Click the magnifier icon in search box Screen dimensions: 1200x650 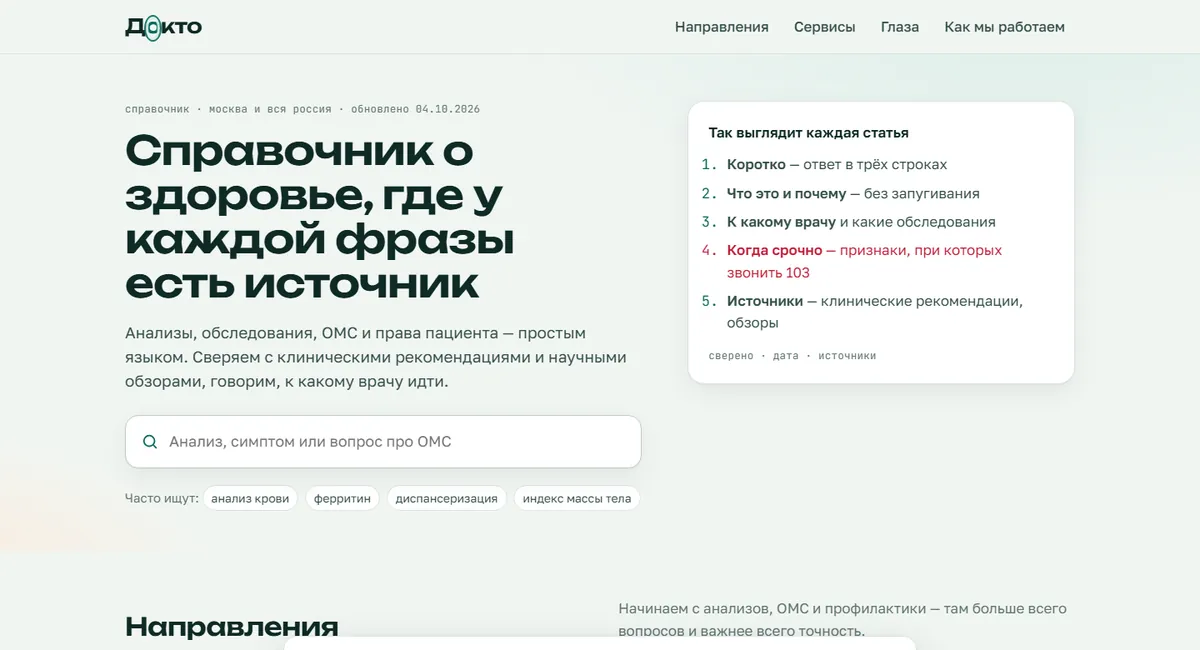150,442
